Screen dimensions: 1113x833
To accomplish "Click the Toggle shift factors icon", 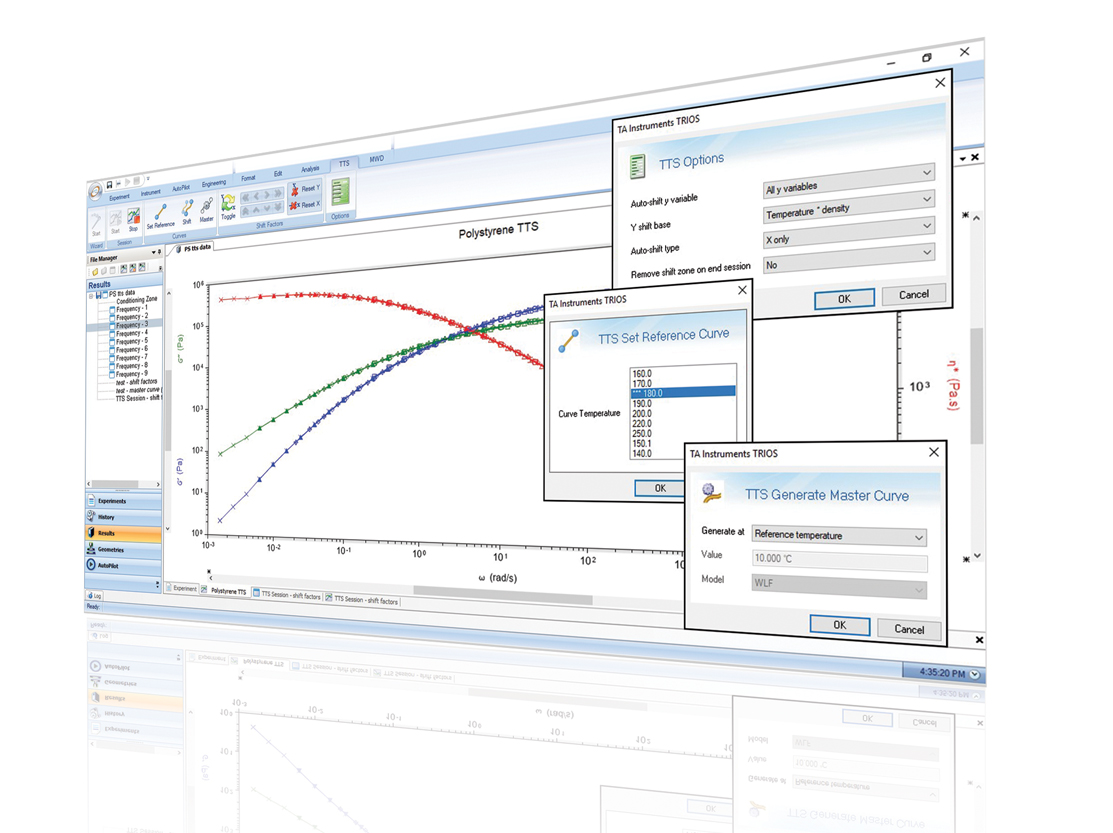I will (228, 206).
